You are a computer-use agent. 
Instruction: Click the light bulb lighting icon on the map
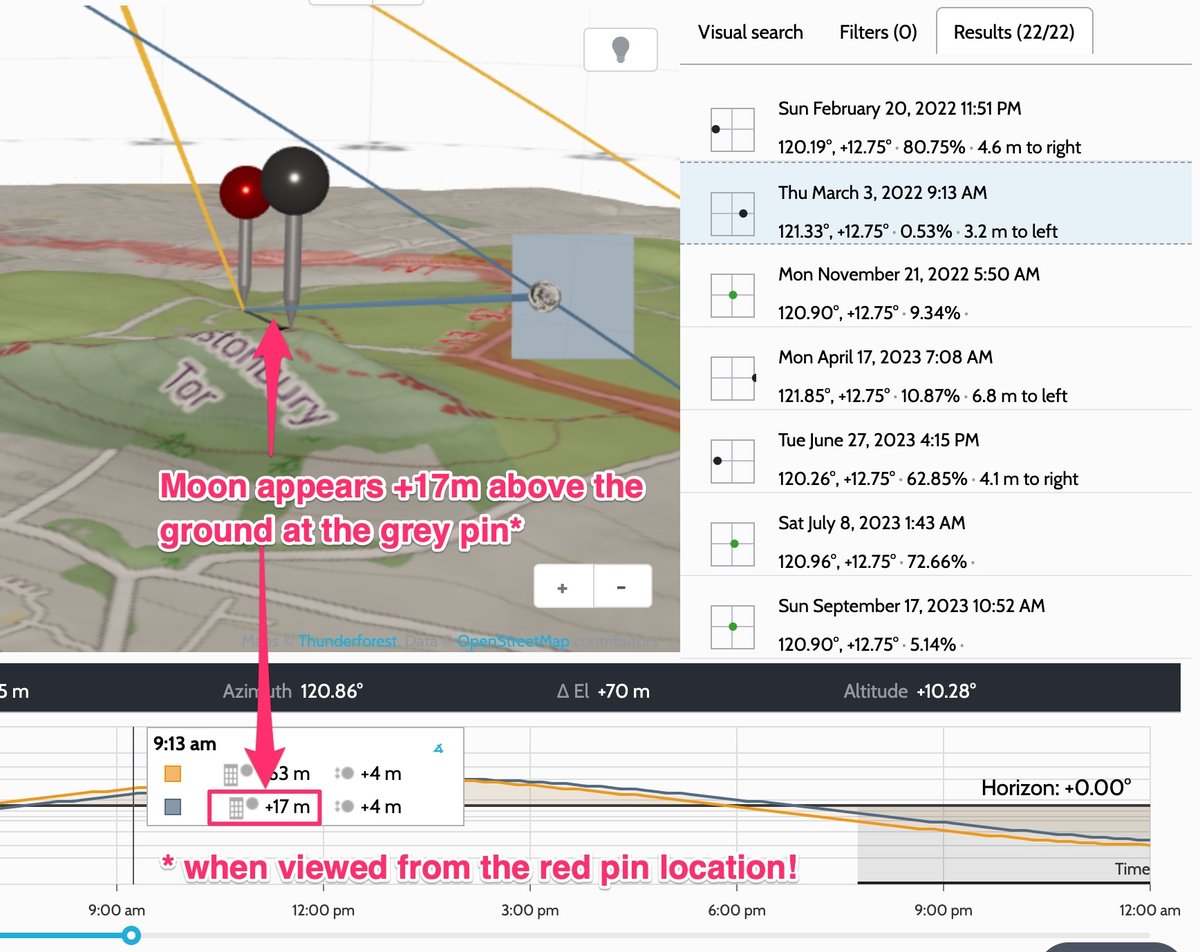point(620,47)
